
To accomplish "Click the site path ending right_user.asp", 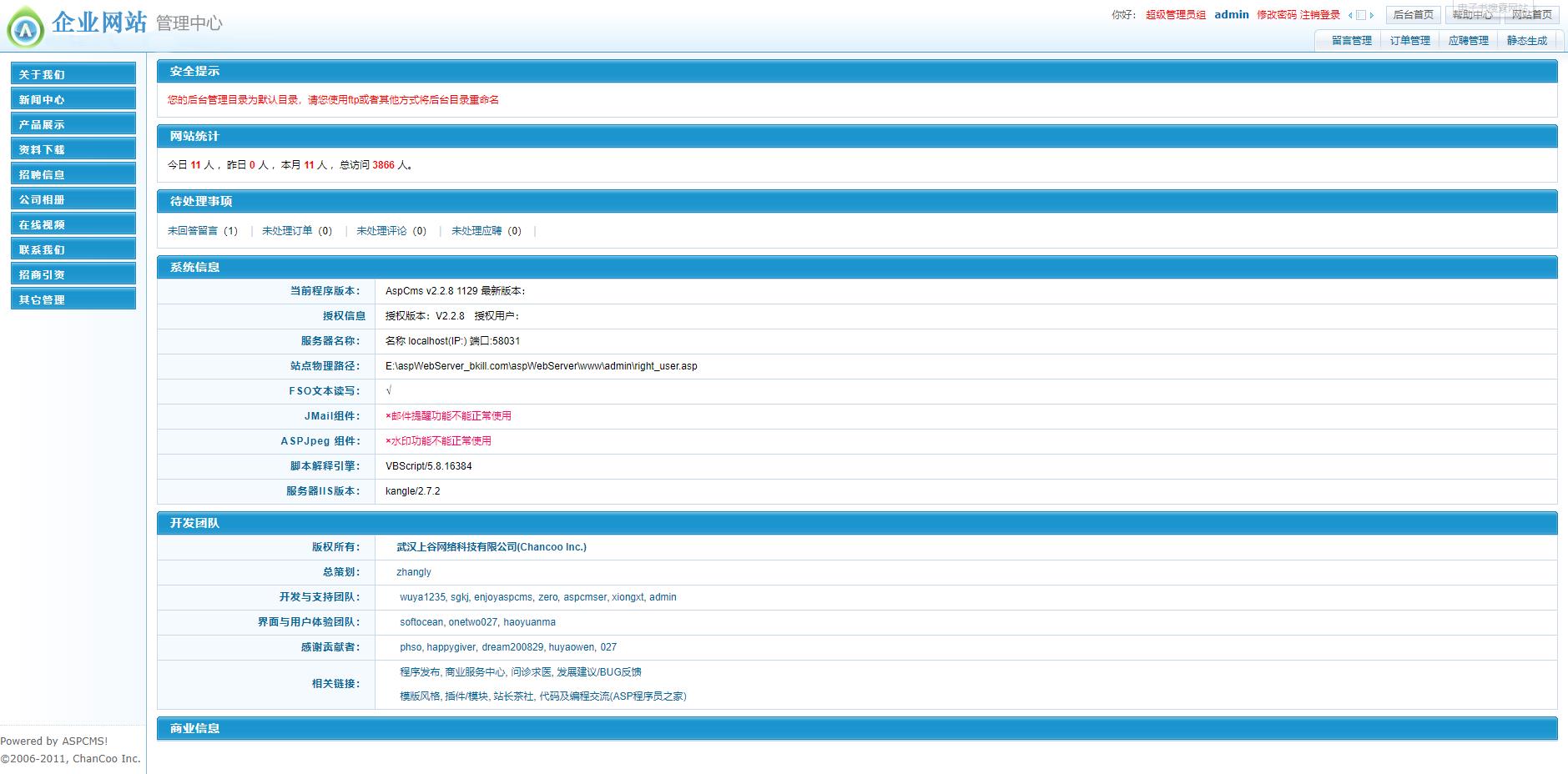I will click(x=542, y=366).
